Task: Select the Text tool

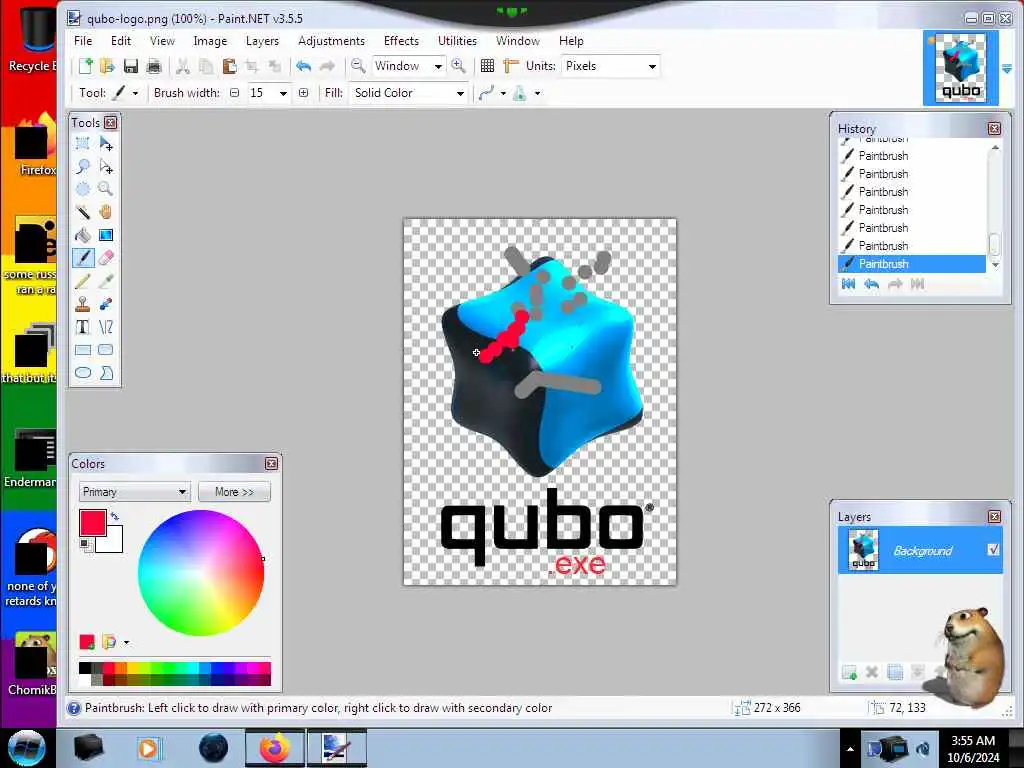Action: [x=83, y=327]
